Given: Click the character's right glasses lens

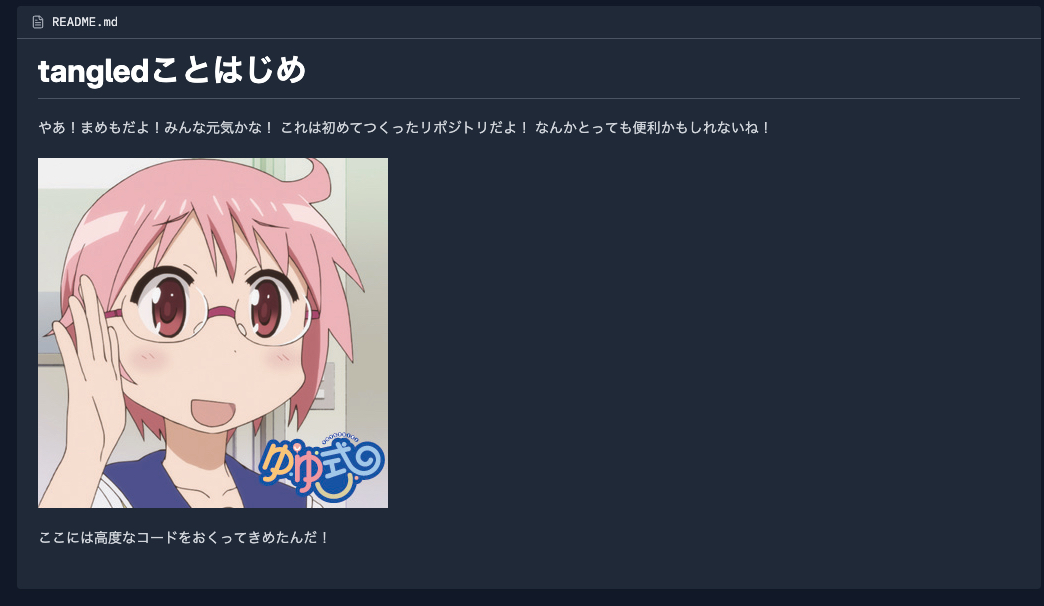Looking at the screenshot, I should point(275,311).
